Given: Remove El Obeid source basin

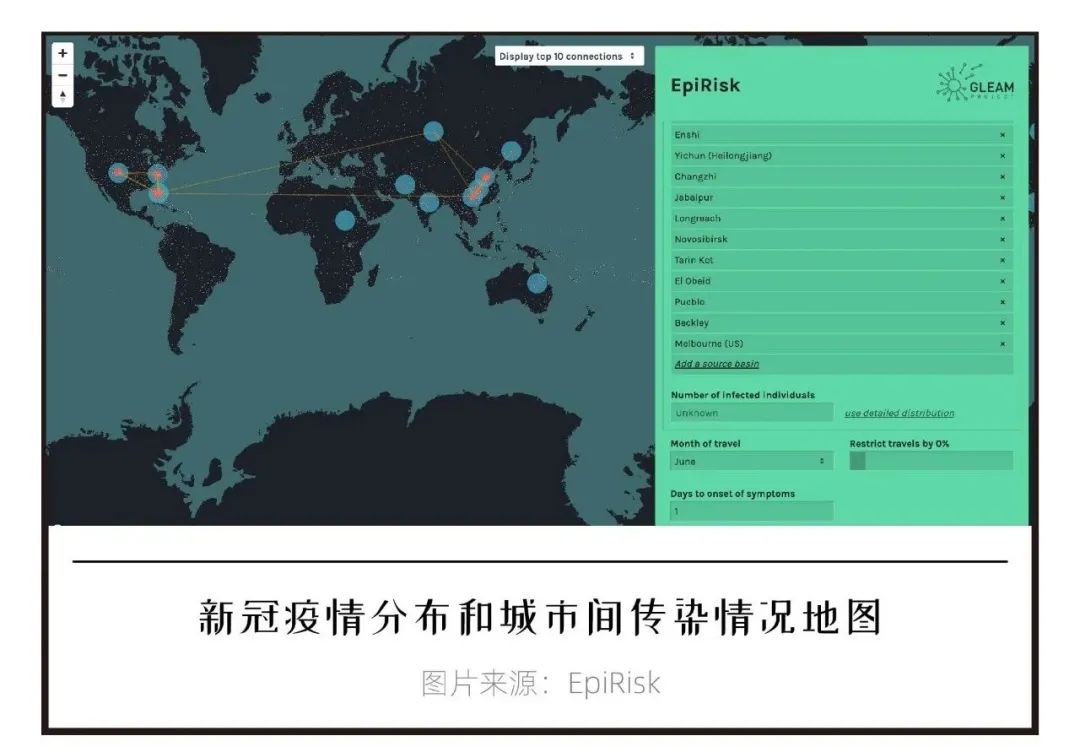Looking at the screenshot, I should [x=1002, y=281].
